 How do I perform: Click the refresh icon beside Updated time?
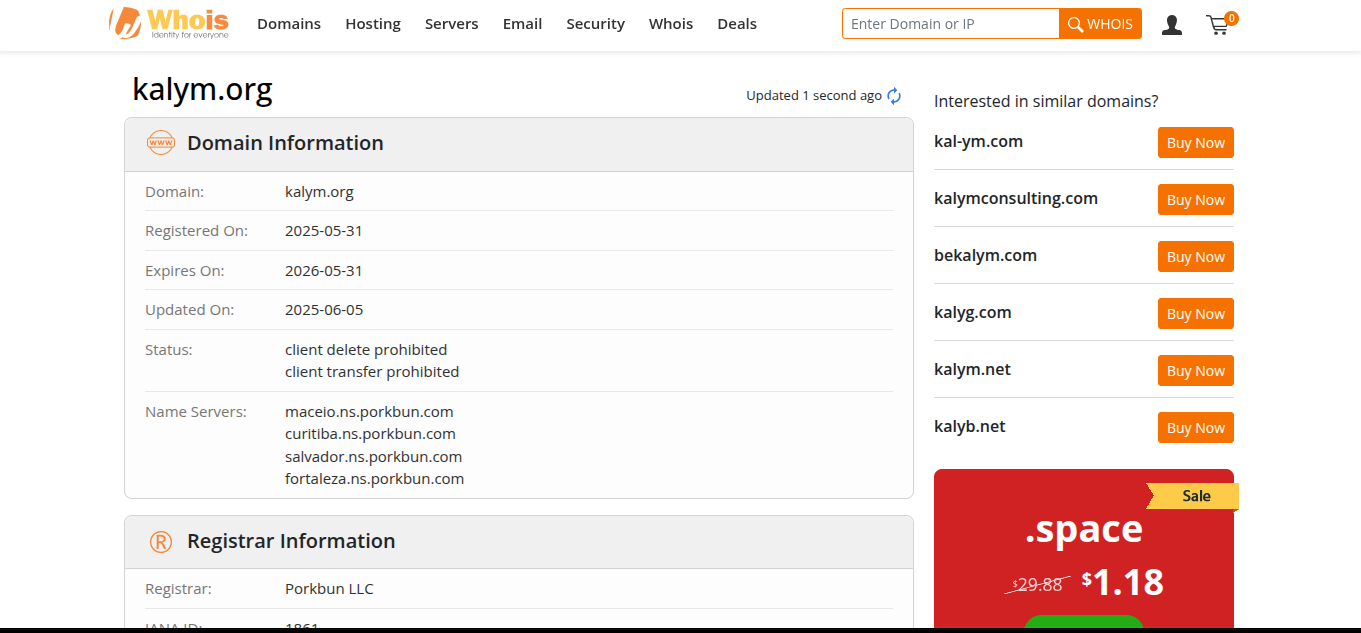click(894, 96)
